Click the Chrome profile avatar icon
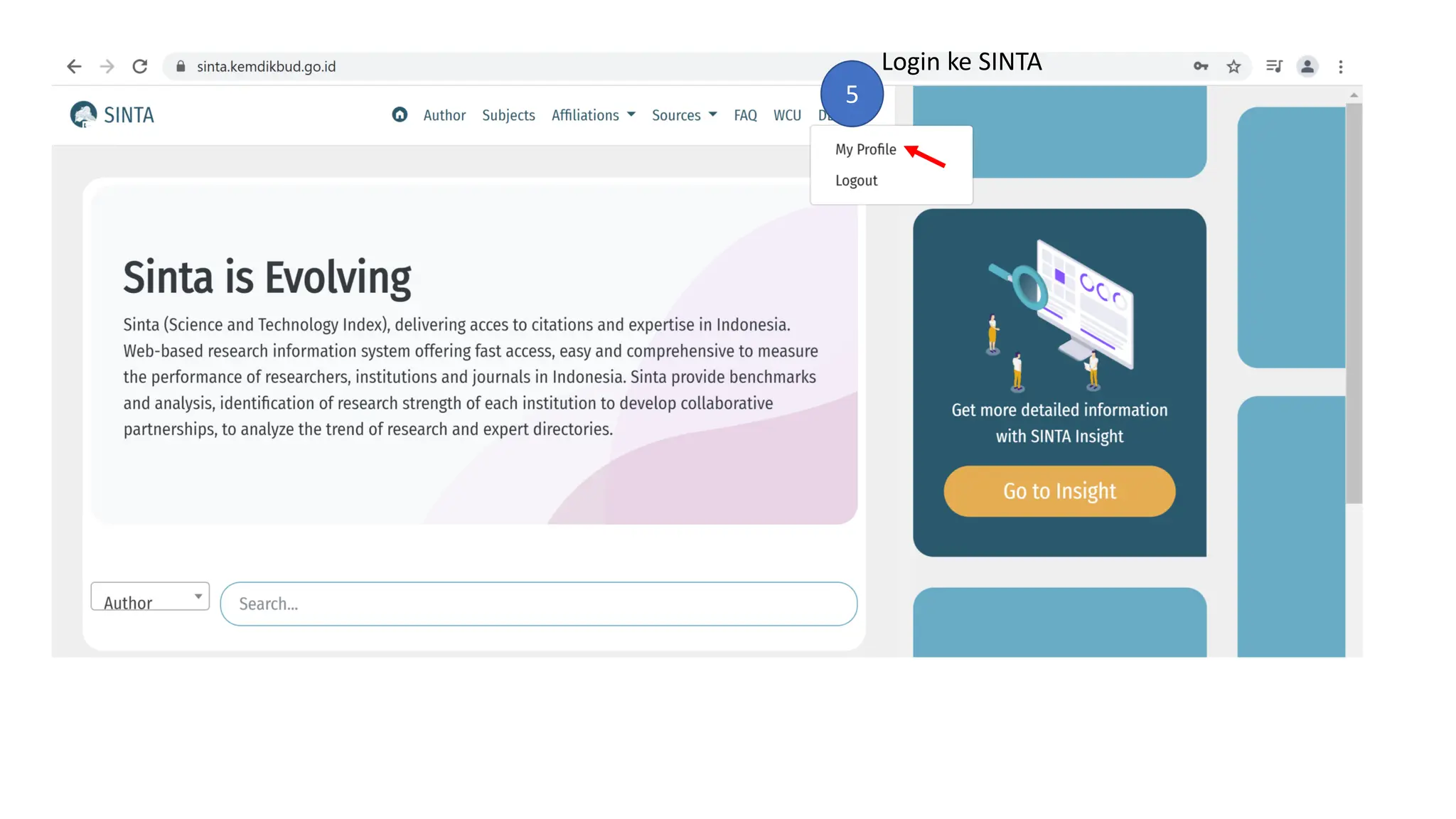The image size is (1456, 819). coord(1307,66)
